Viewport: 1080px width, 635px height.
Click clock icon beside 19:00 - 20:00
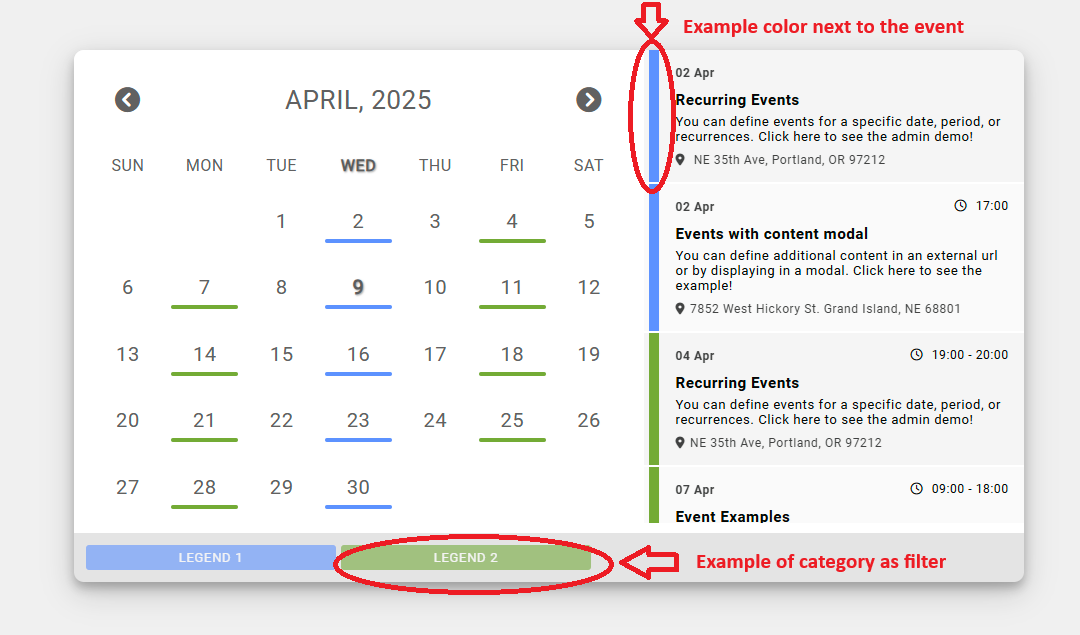pyautogui.click(x=916, y=355)
